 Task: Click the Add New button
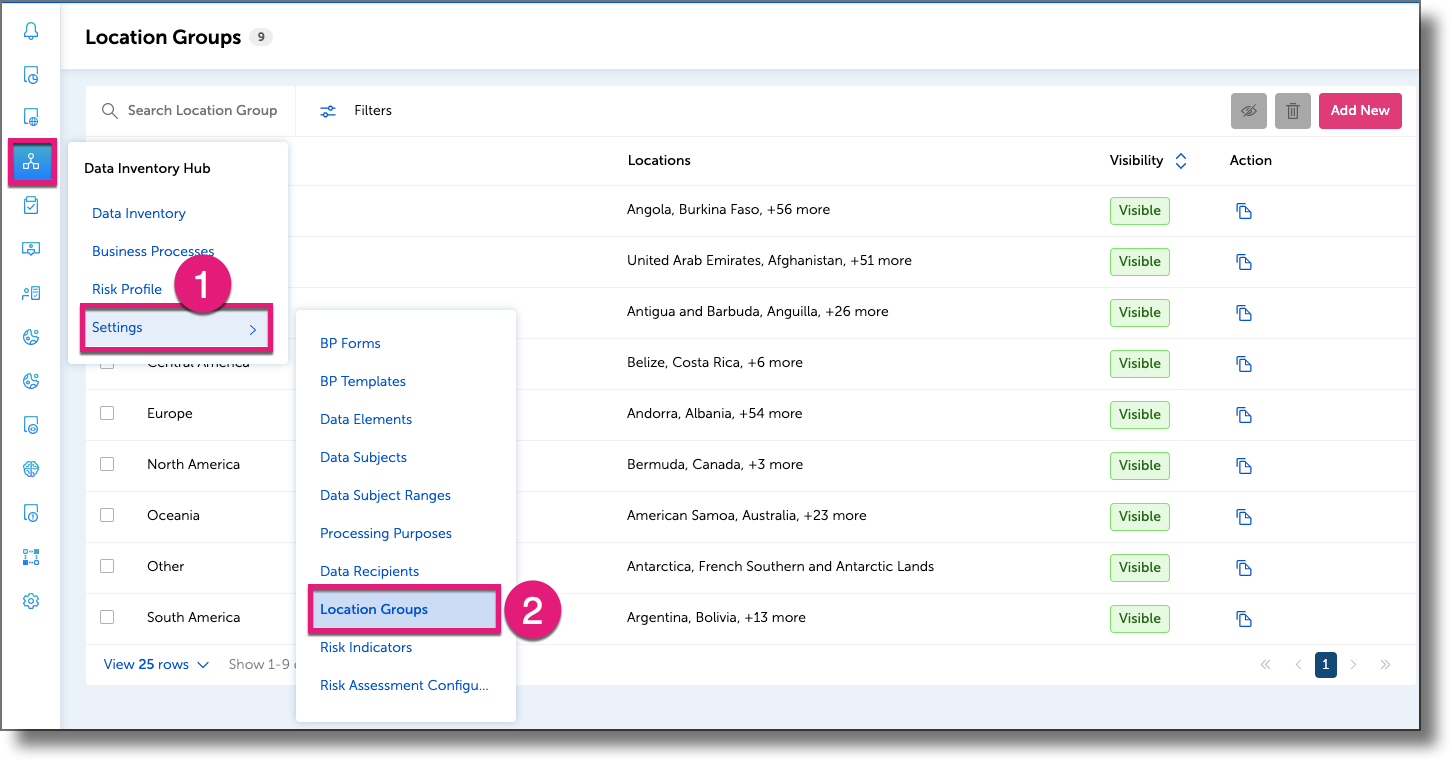click(1360, 110)
